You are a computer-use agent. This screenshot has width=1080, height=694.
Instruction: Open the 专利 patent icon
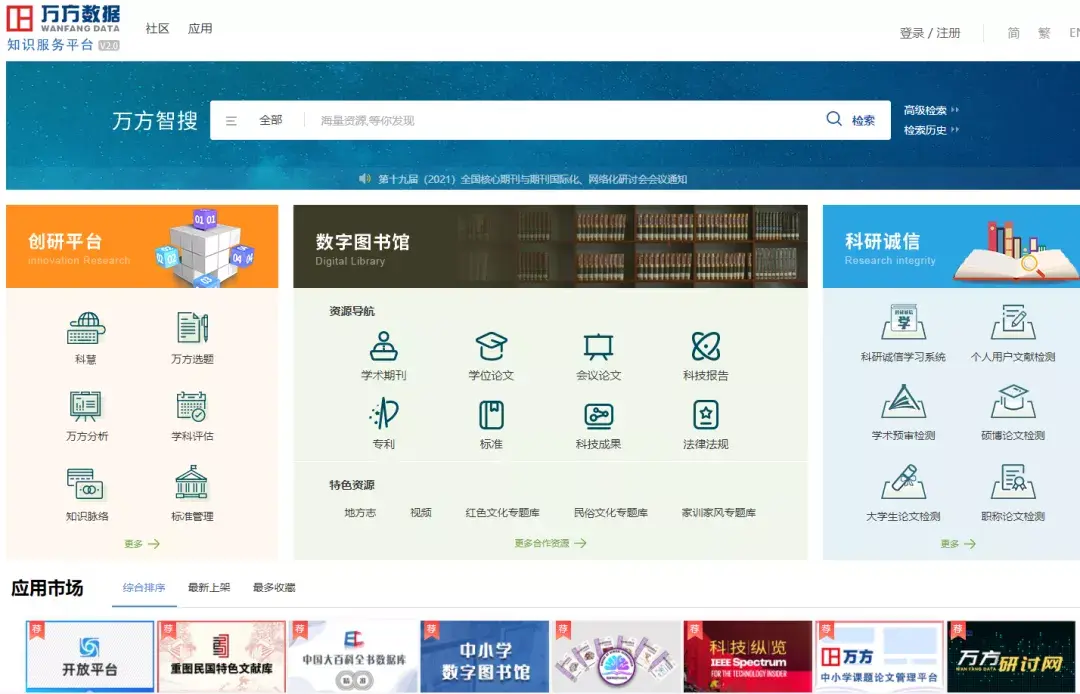click(384, 414)
